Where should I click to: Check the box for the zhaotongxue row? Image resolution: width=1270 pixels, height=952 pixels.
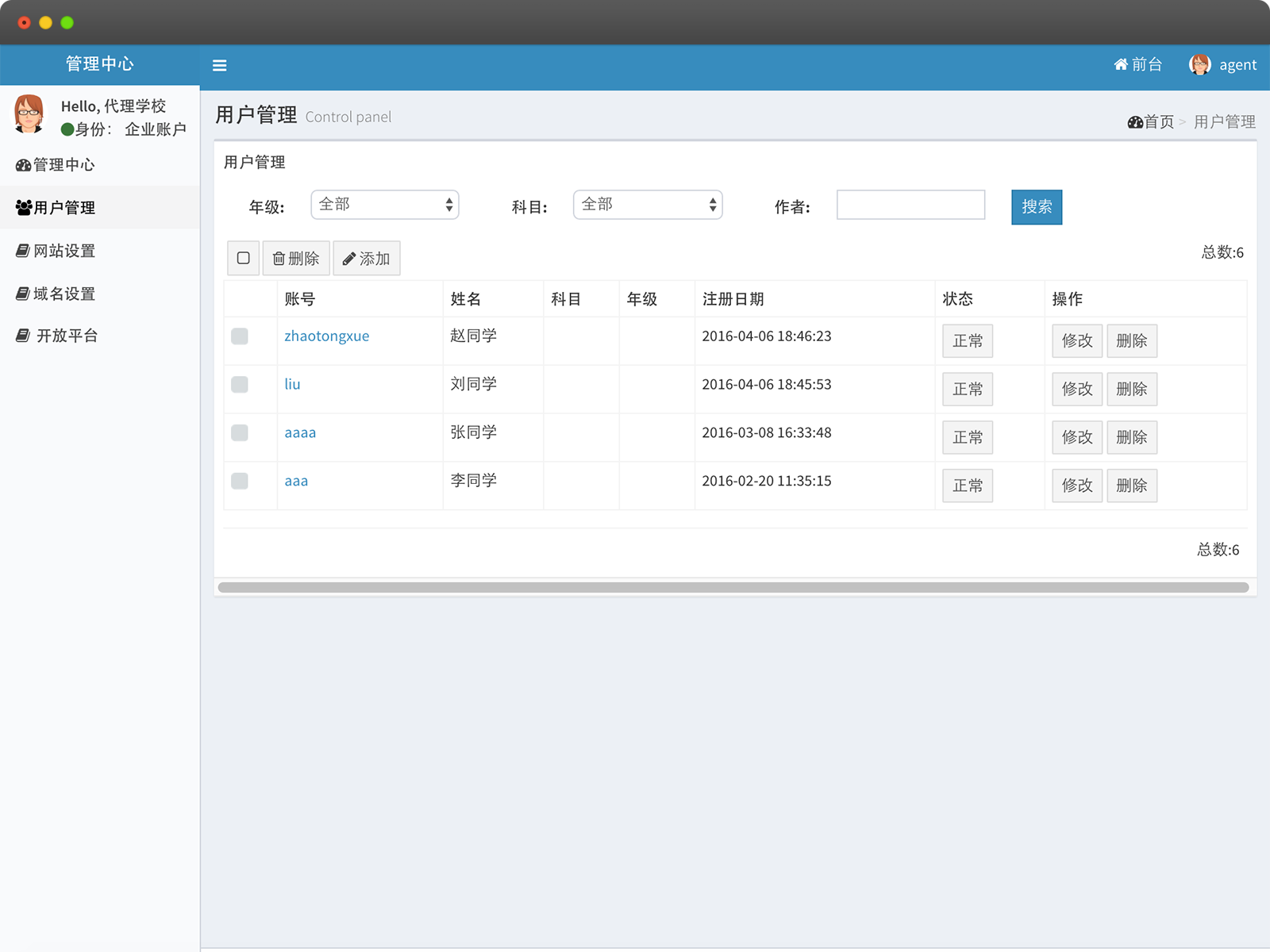240,336
